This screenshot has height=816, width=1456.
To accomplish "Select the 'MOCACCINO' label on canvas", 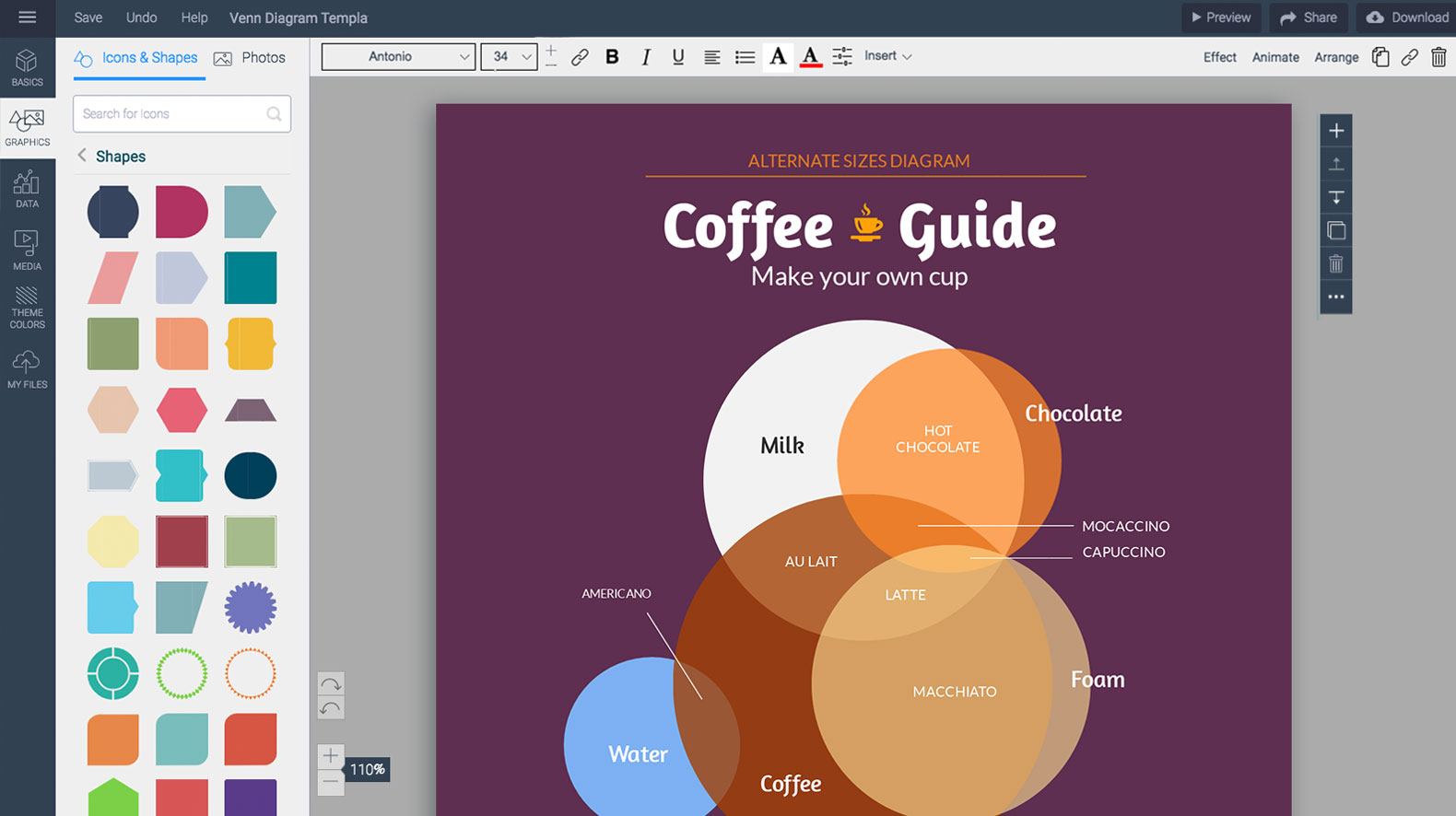I will (x=1125, y=526).
